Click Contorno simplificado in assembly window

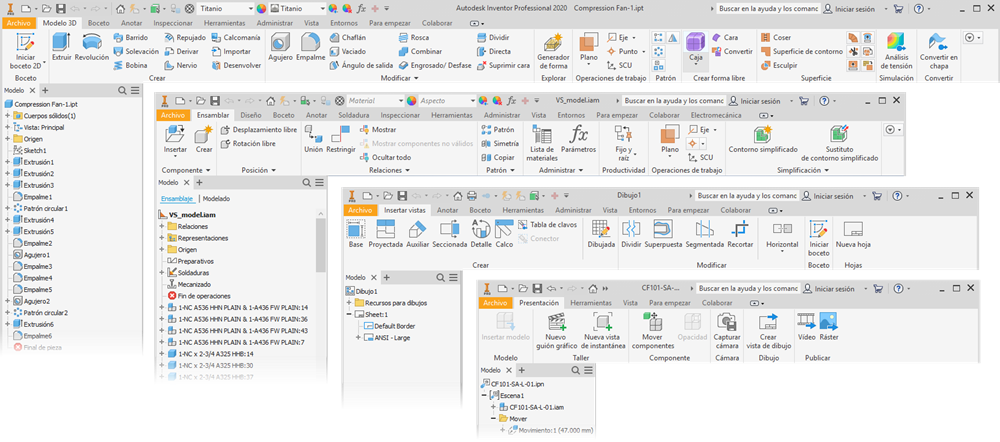pos(763,140)
